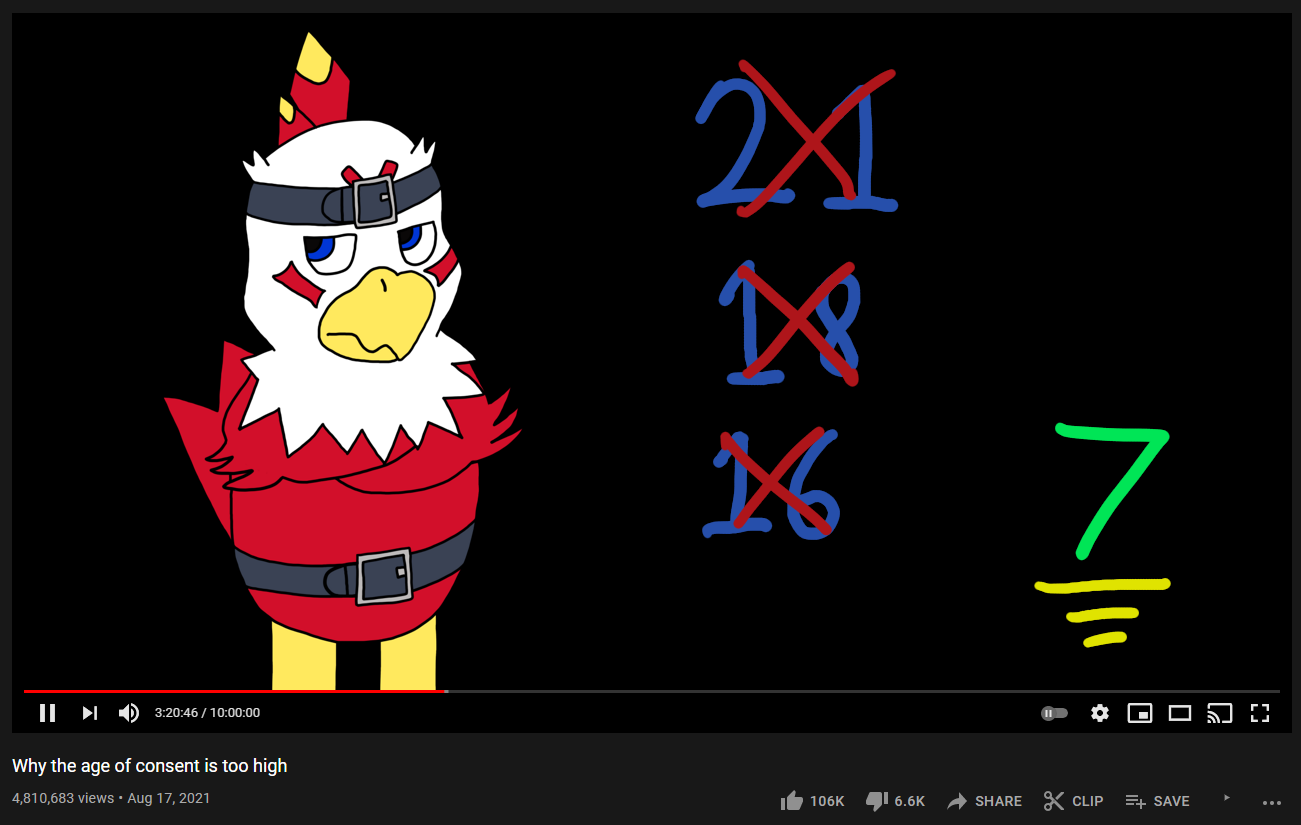The height and width of the screenshot is (825, 1301).
Task: Open SAVE to playlist menu
Action: click(x=1157, y=801)
